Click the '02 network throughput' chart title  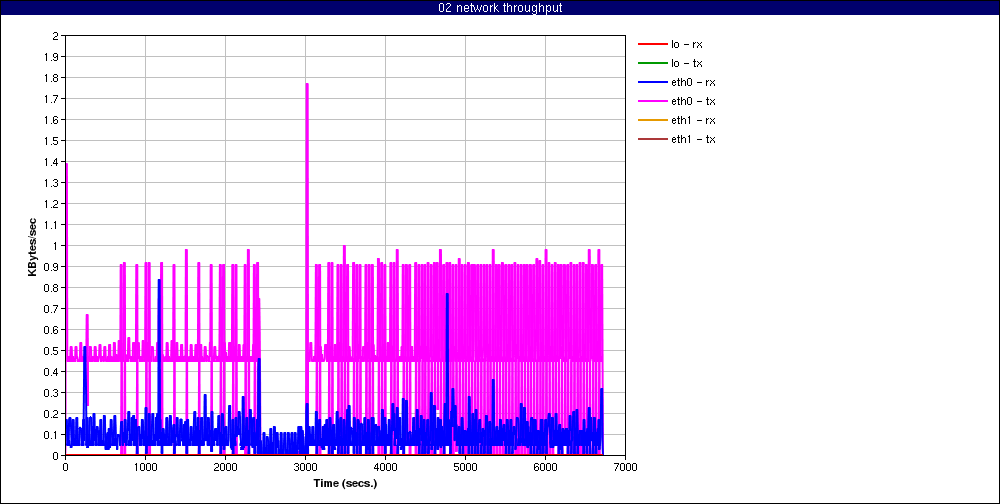500,8
